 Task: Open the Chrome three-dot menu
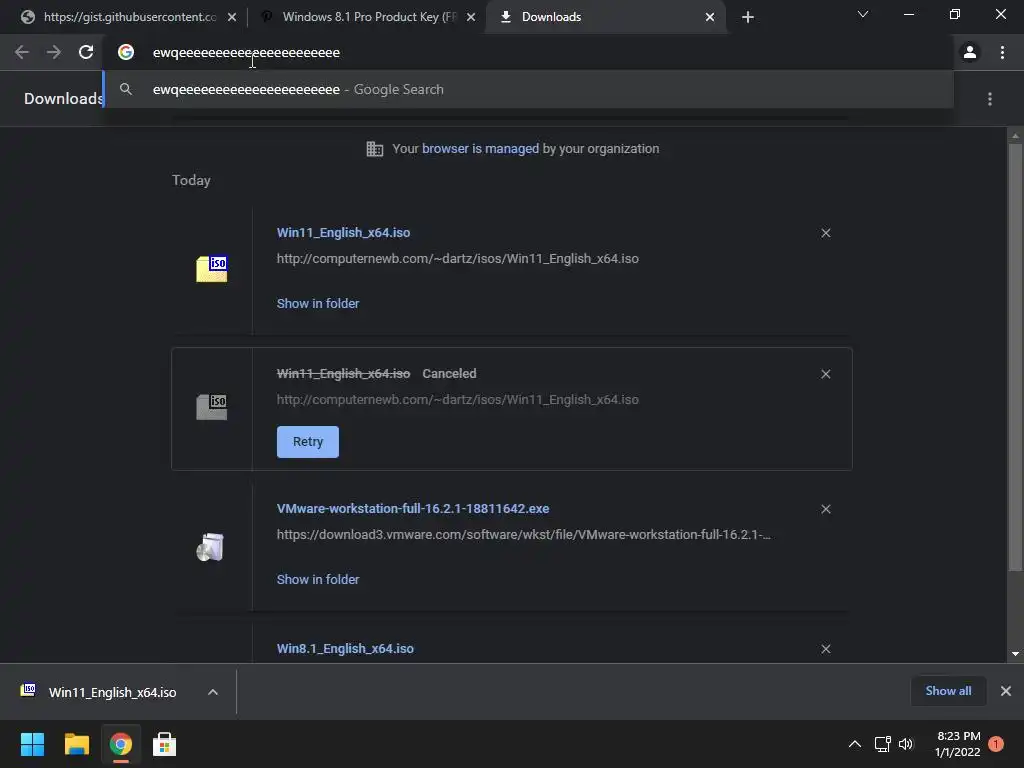(x=1002, y=52)
